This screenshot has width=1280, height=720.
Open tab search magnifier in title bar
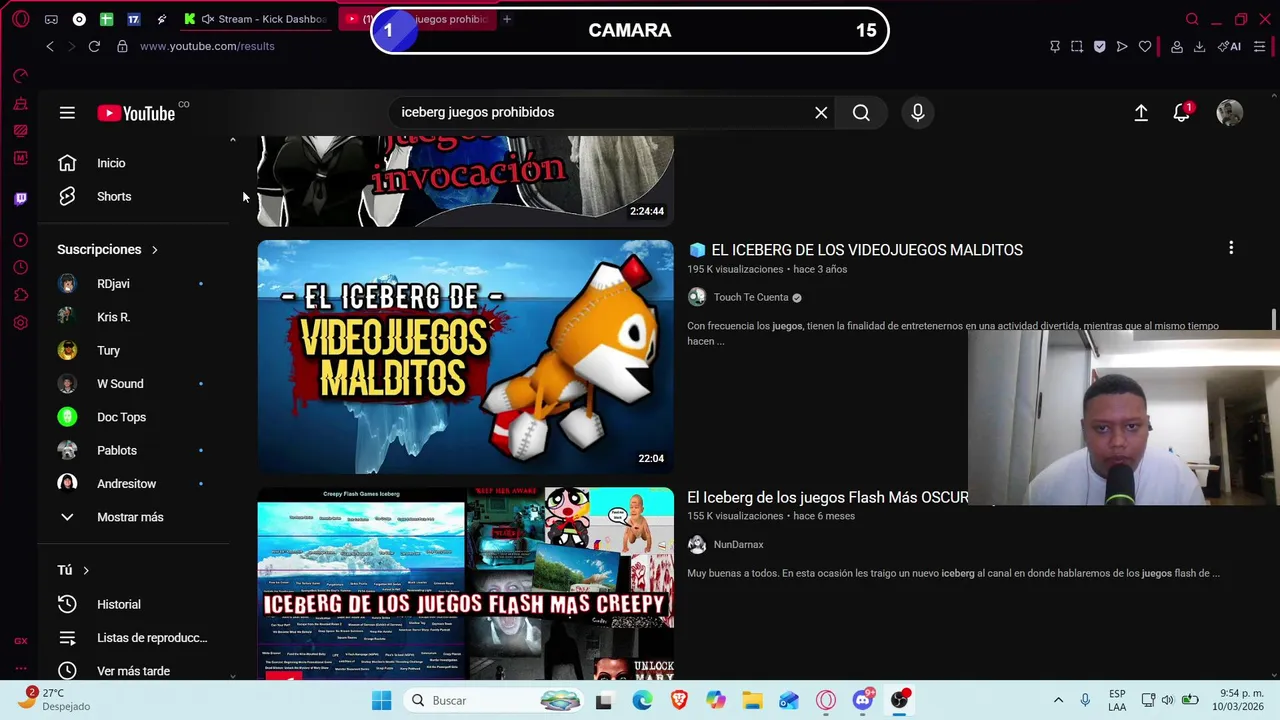tap(1192, 19)
